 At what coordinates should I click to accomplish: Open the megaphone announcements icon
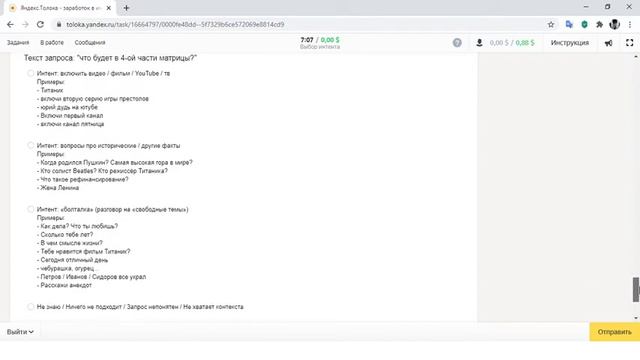tap(608, 43)
